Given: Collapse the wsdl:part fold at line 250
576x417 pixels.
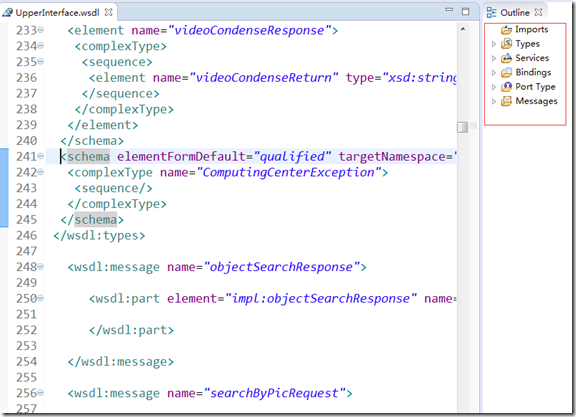Looking at the screenshot, I should tap(40, 298).
